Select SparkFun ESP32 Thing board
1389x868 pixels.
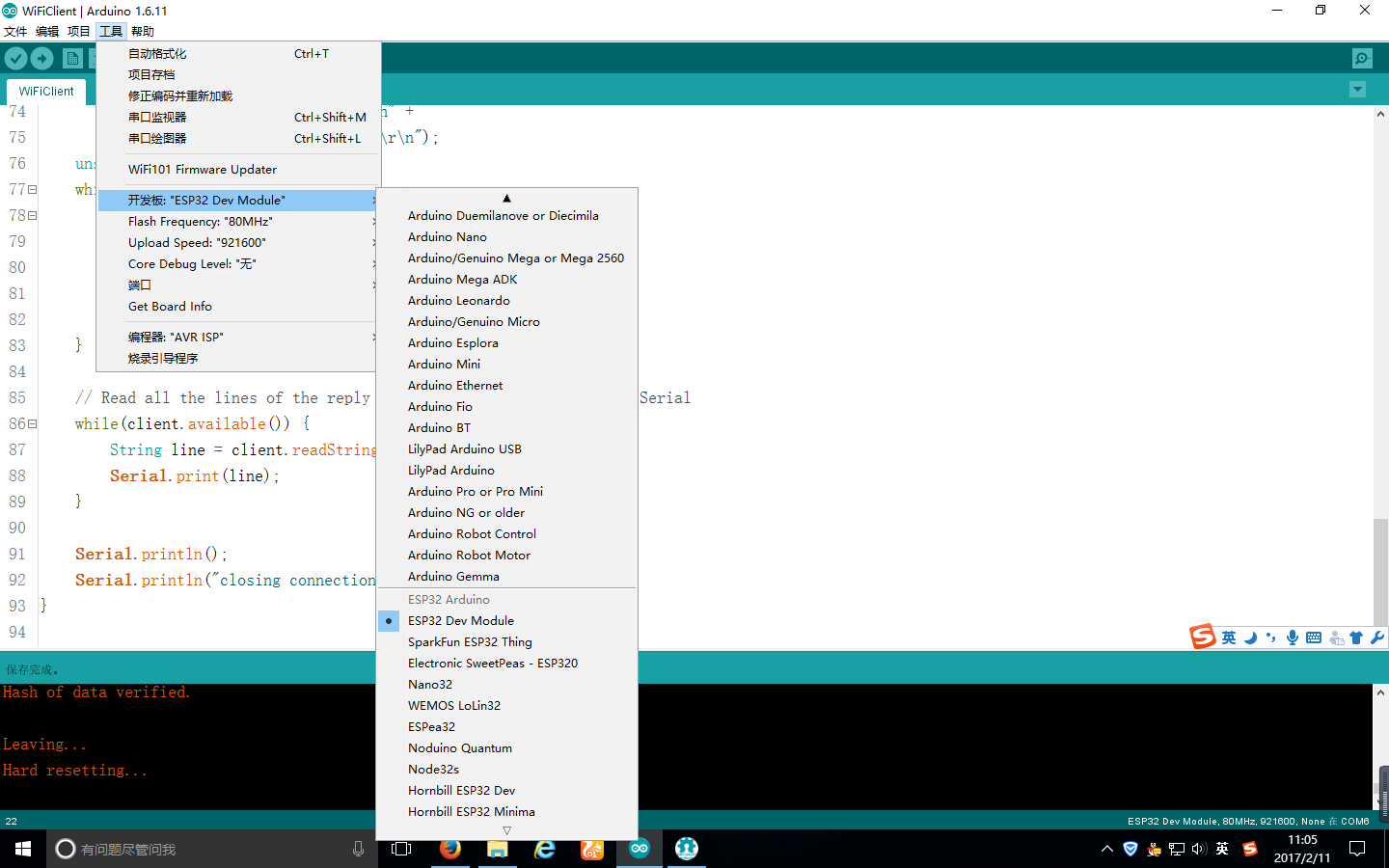pyautogui.click(x=470, y=642)
